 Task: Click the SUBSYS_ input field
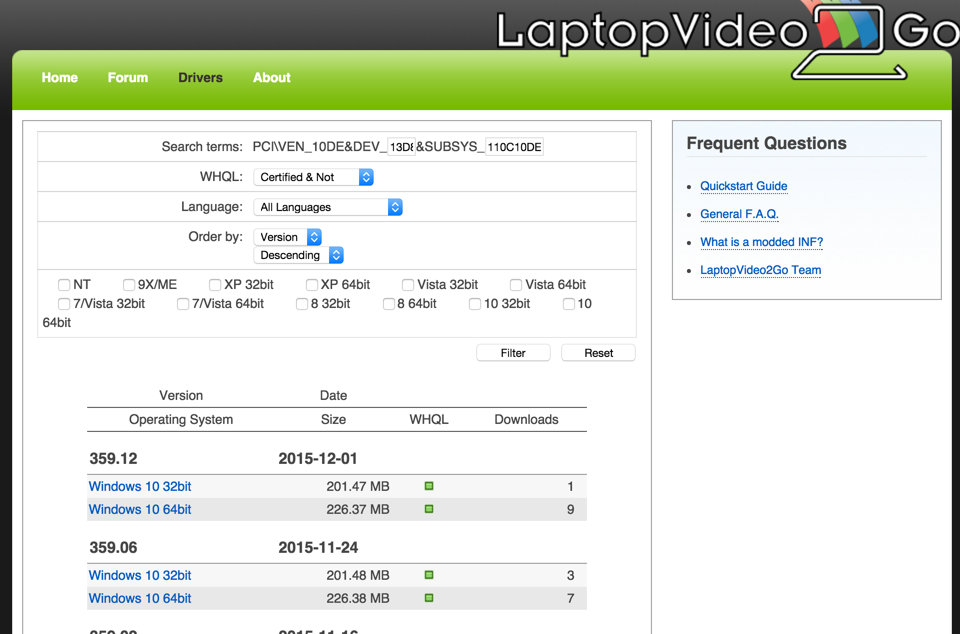point(514,147)
